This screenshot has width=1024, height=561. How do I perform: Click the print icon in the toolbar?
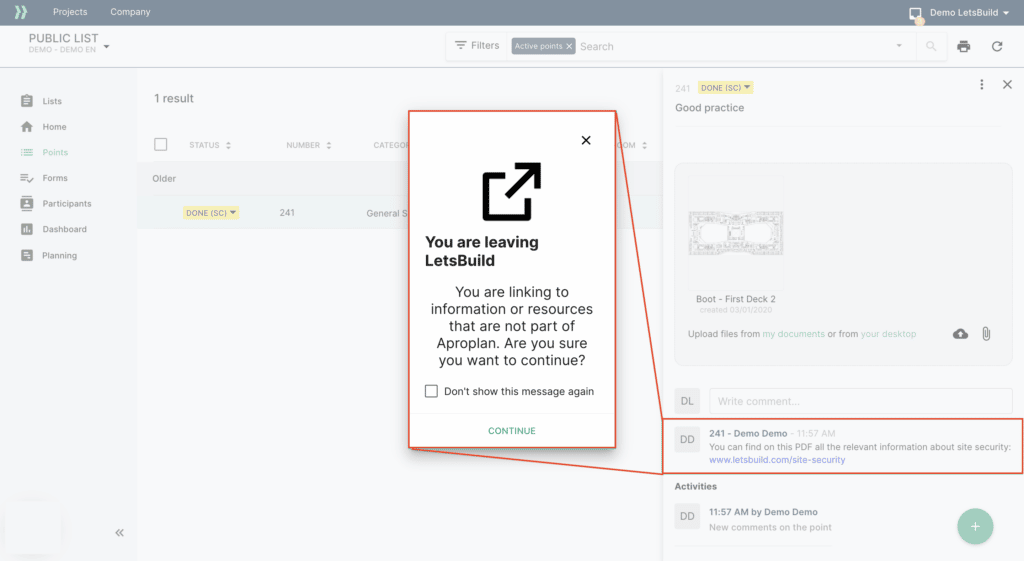pyautogui.click(x=963, y=46)
